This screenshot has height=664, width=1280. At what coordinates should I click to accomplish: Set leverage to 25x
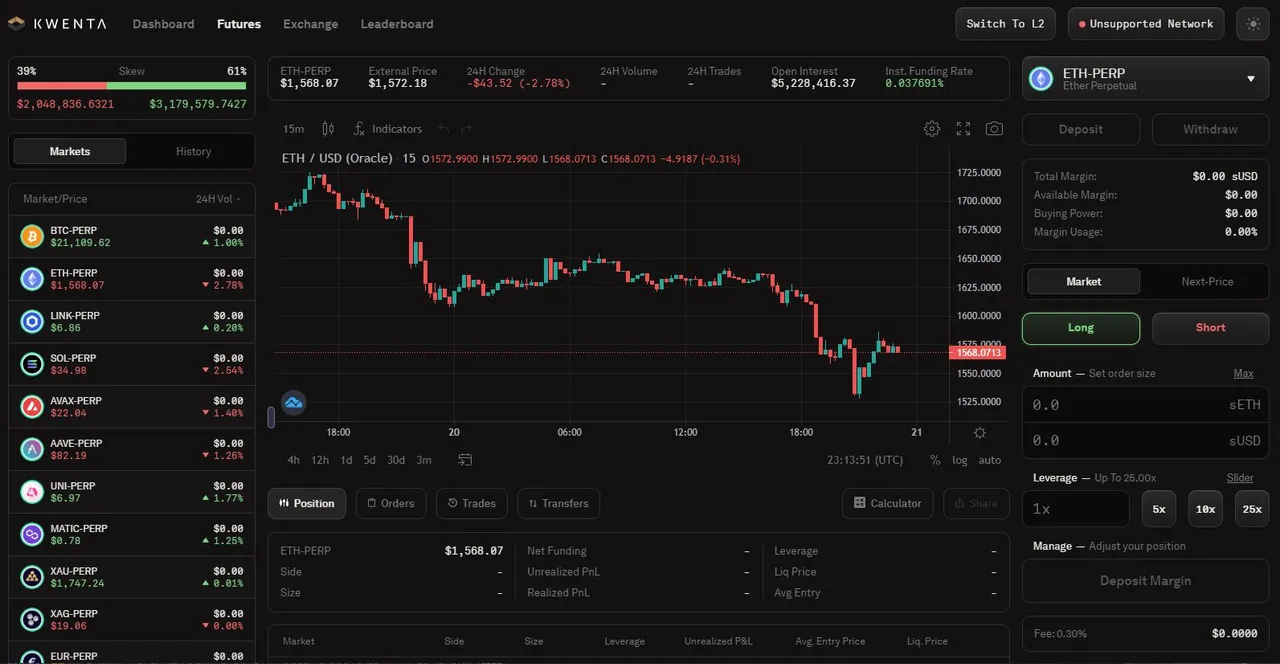point(1252,509)
